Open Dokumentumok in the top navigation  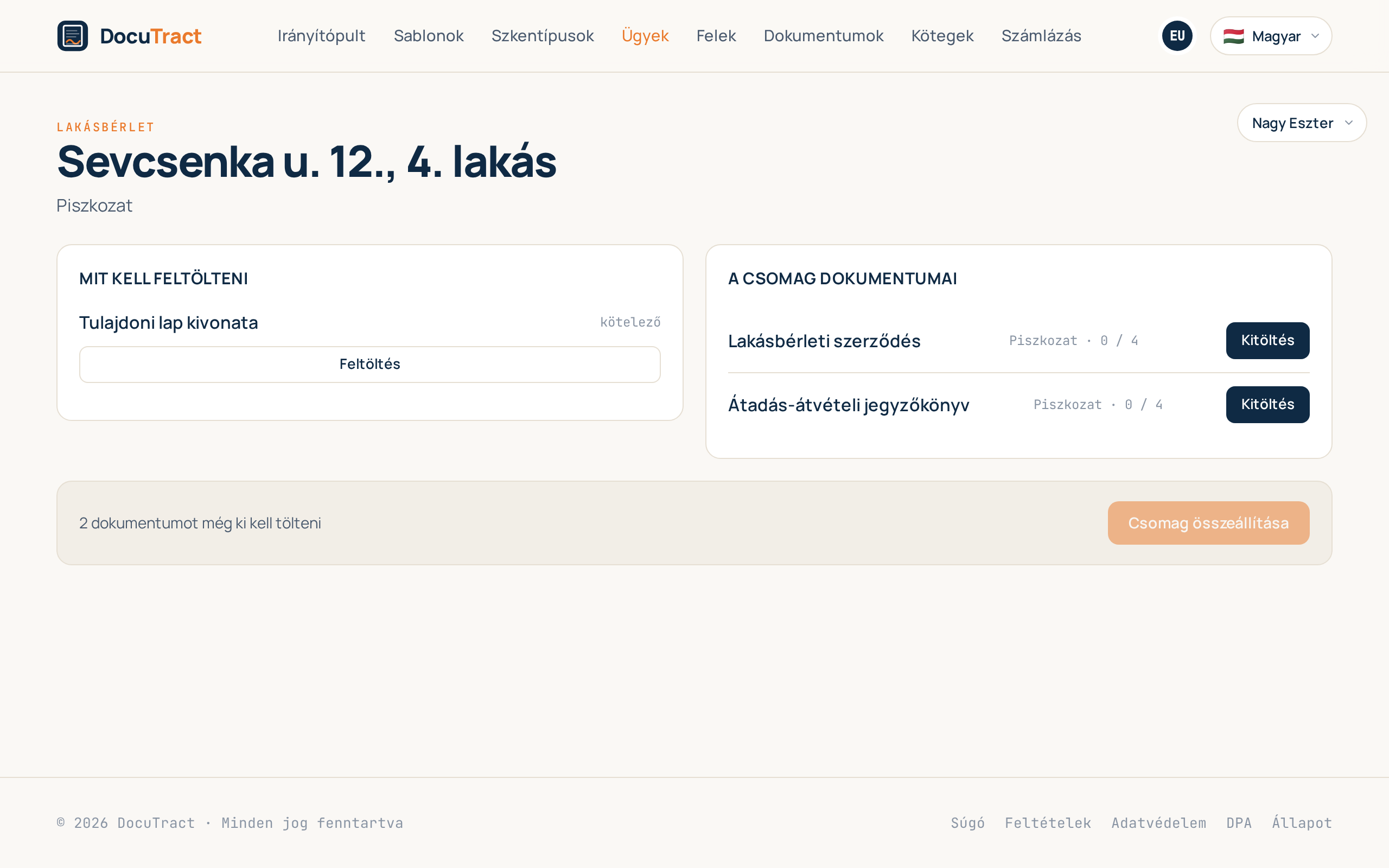point(823,36)
